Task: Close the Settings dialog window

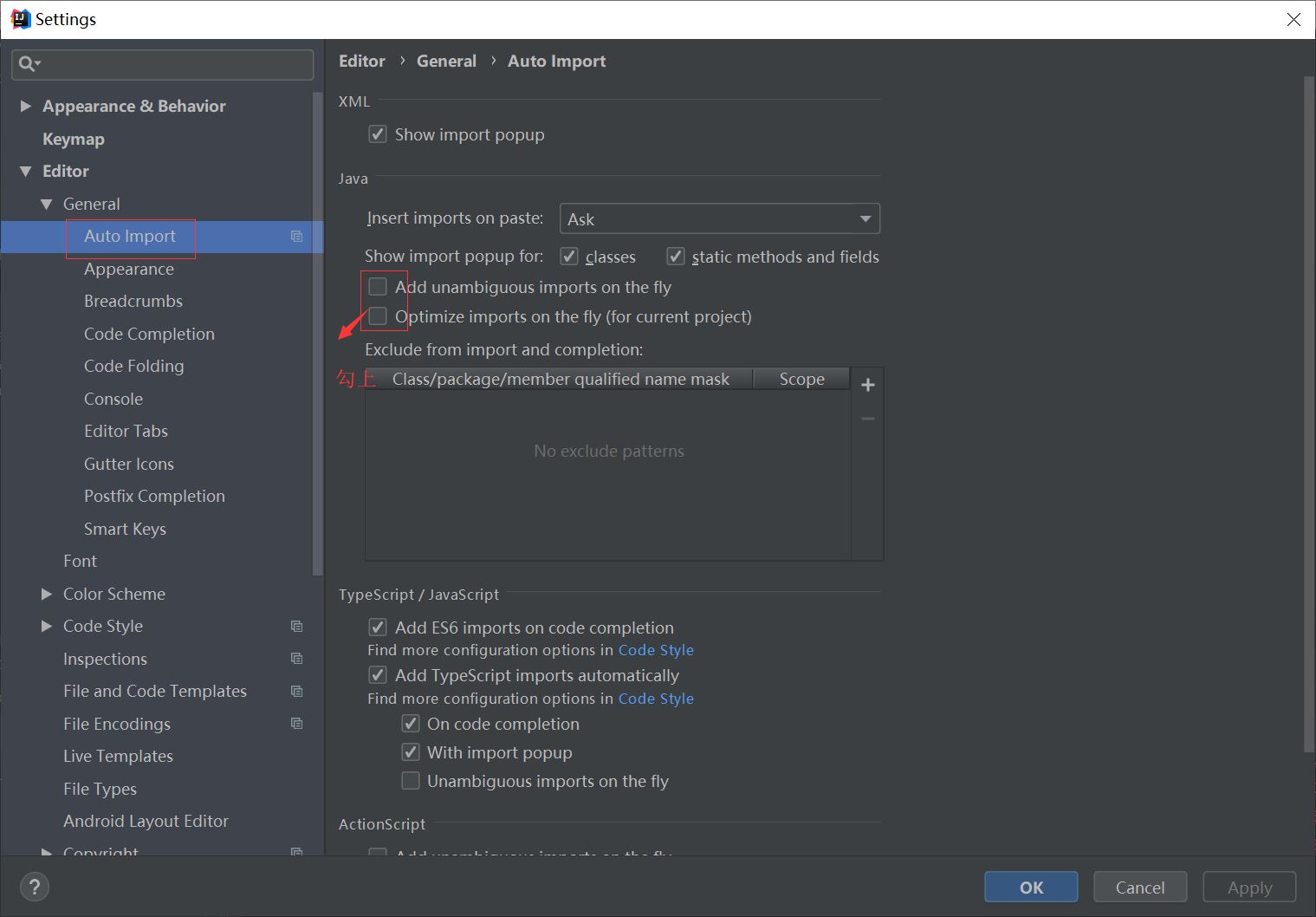Action: pyautogui.click(x=1293, y=19)
